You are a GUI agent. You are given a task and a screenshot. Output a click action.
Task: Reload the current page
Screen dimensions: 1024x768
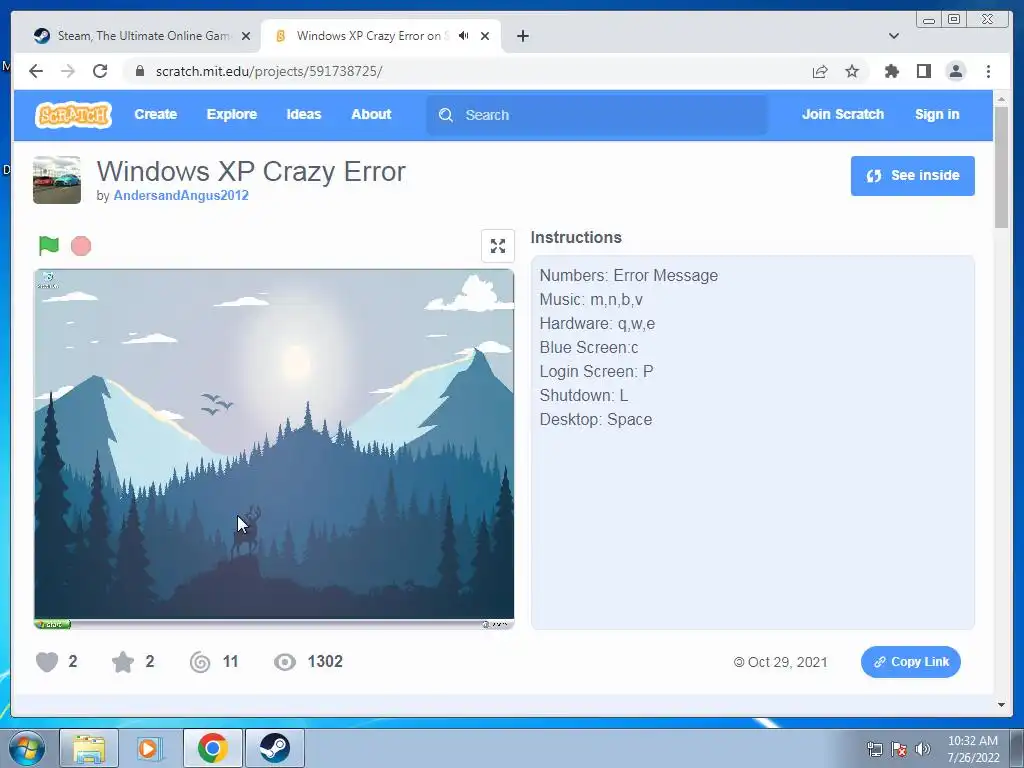100,71
